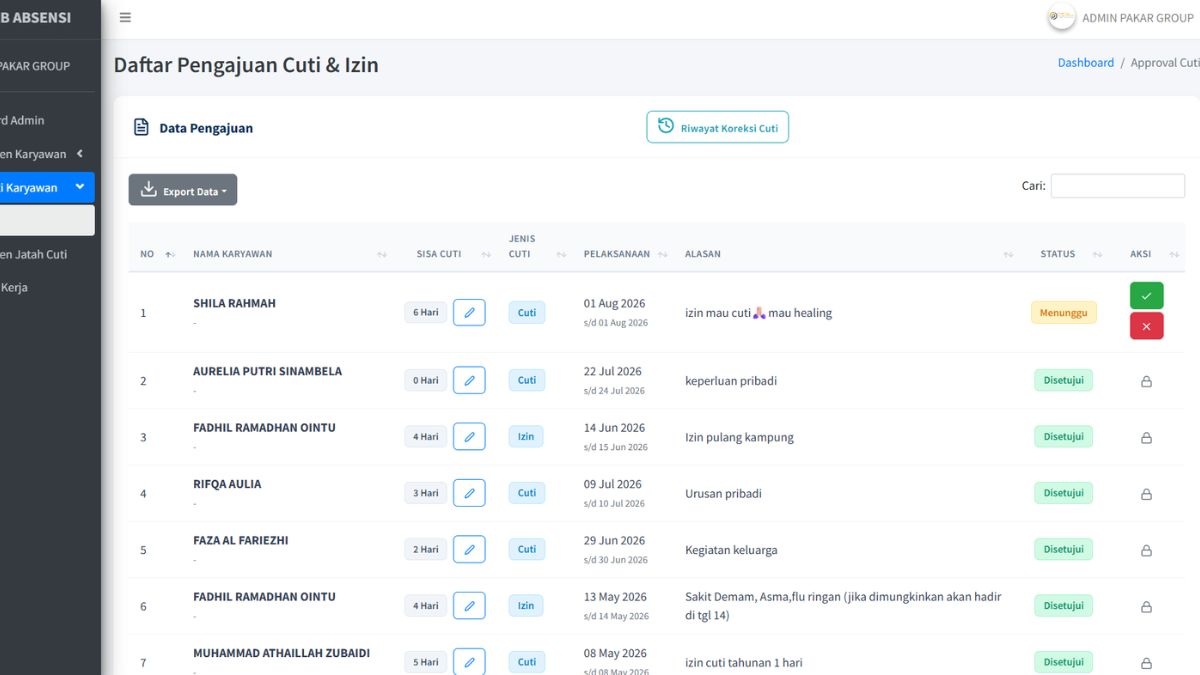The width and height of the screenshot is (1200, 675).
Task: Reject Shila Rahmah's request with red X
Action: [x=1146, y=326]
